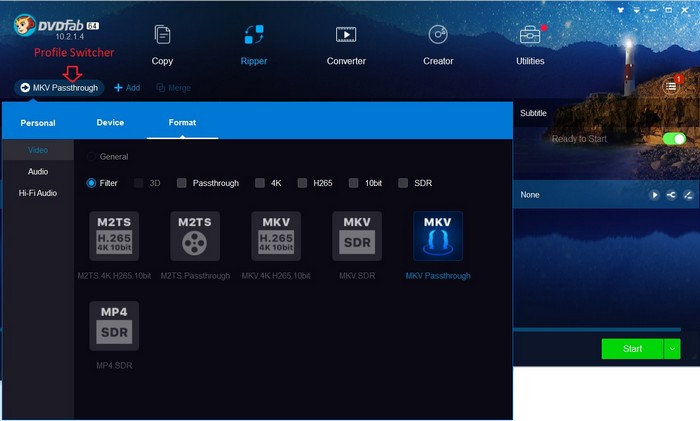Open the task queue list icon
This screenshot has height=421, width=700.
[x=671, y=86]
